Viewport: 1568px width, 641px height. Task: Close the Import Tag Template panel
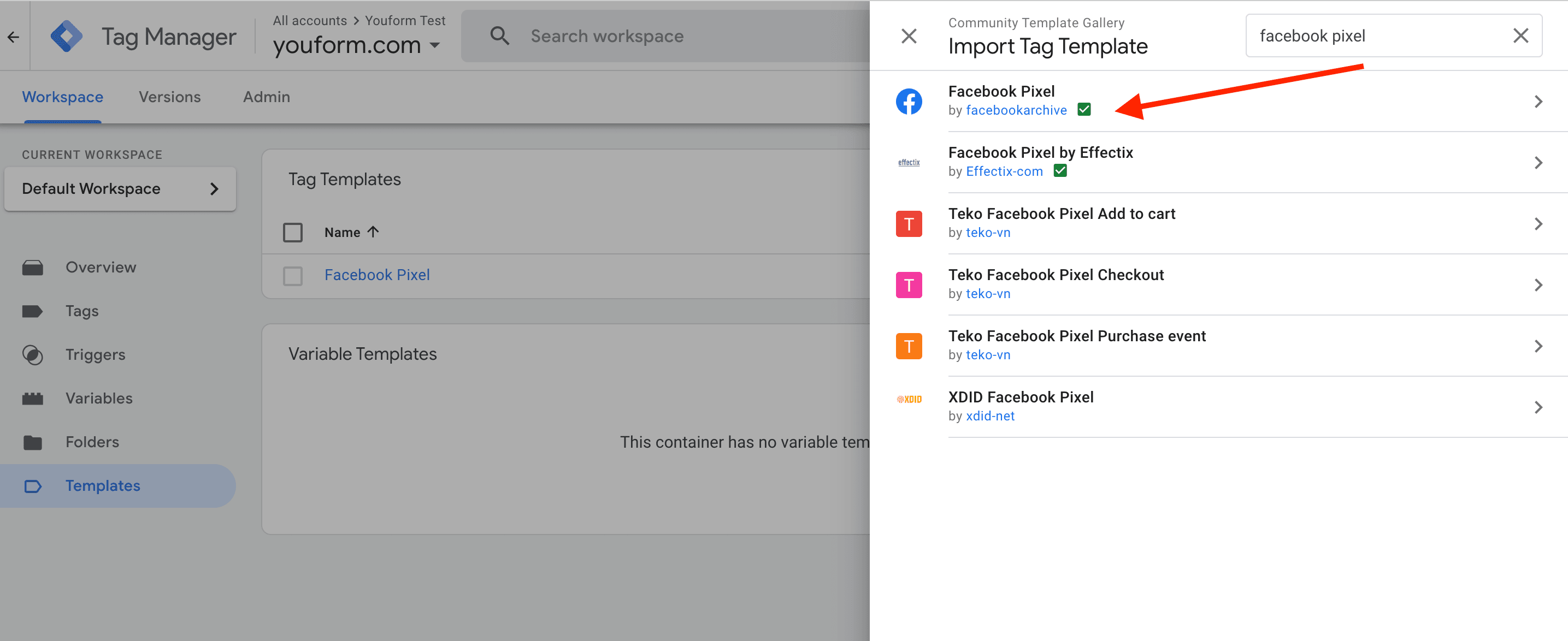click(x=909, y=37)
